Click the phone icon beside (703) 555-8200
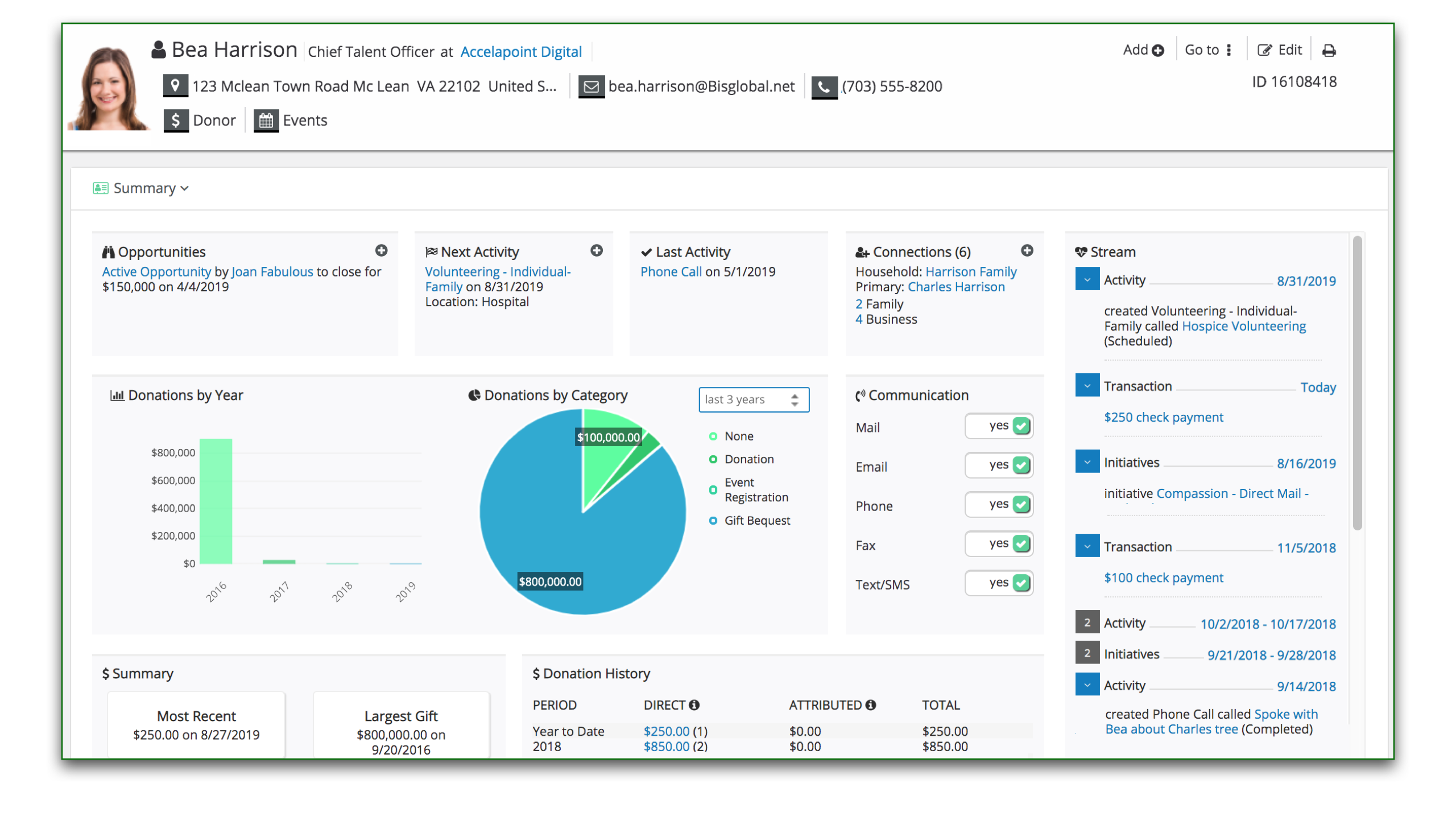The width and height of the screenshot is (1456, 816). point(824,86)
